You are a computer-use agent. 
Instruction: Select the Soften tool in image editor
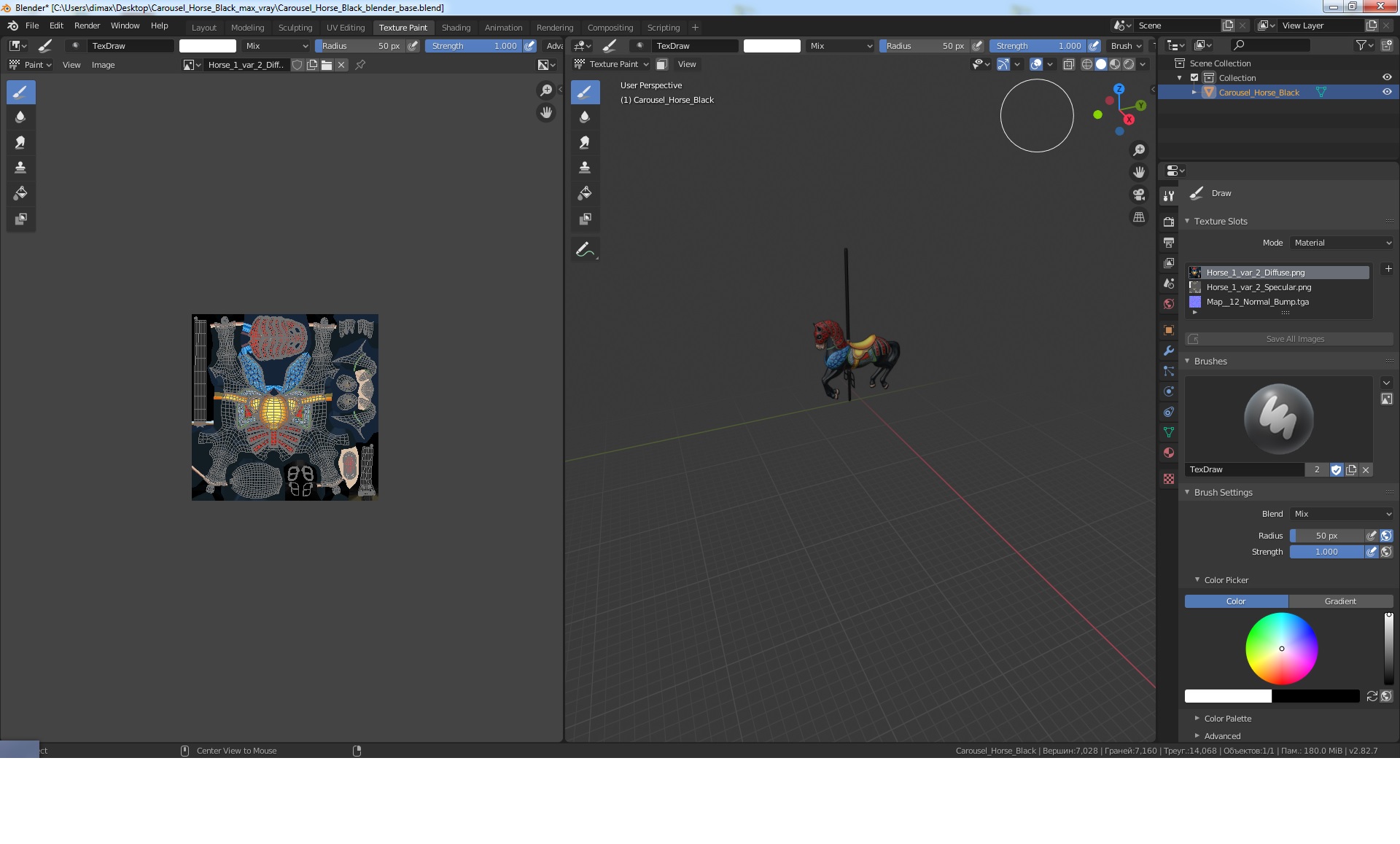coord(20,117)
